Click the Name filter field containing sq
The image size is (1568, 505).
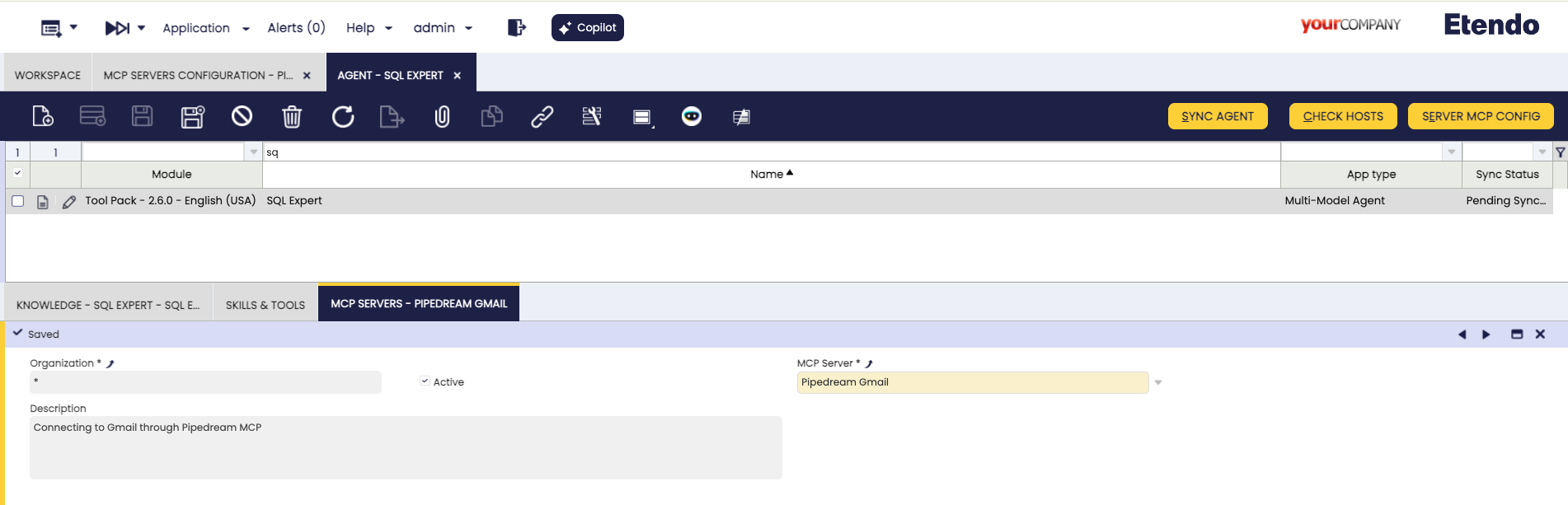(x=771, y=152)
